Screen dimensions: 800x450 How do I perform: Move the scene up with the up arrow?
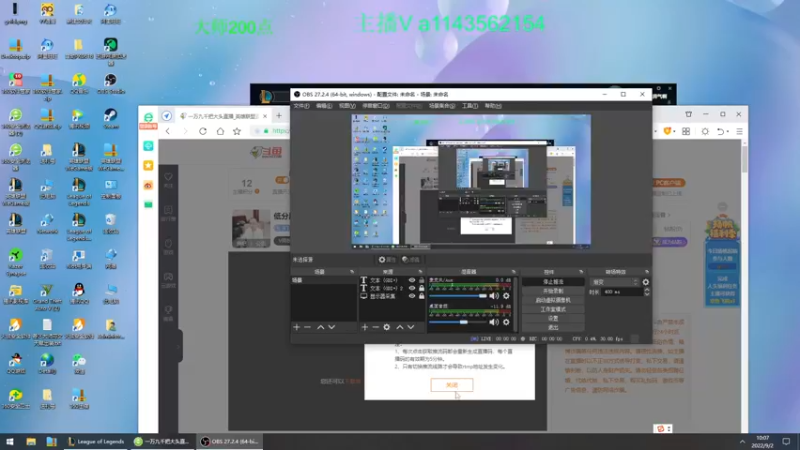point(320,327)
